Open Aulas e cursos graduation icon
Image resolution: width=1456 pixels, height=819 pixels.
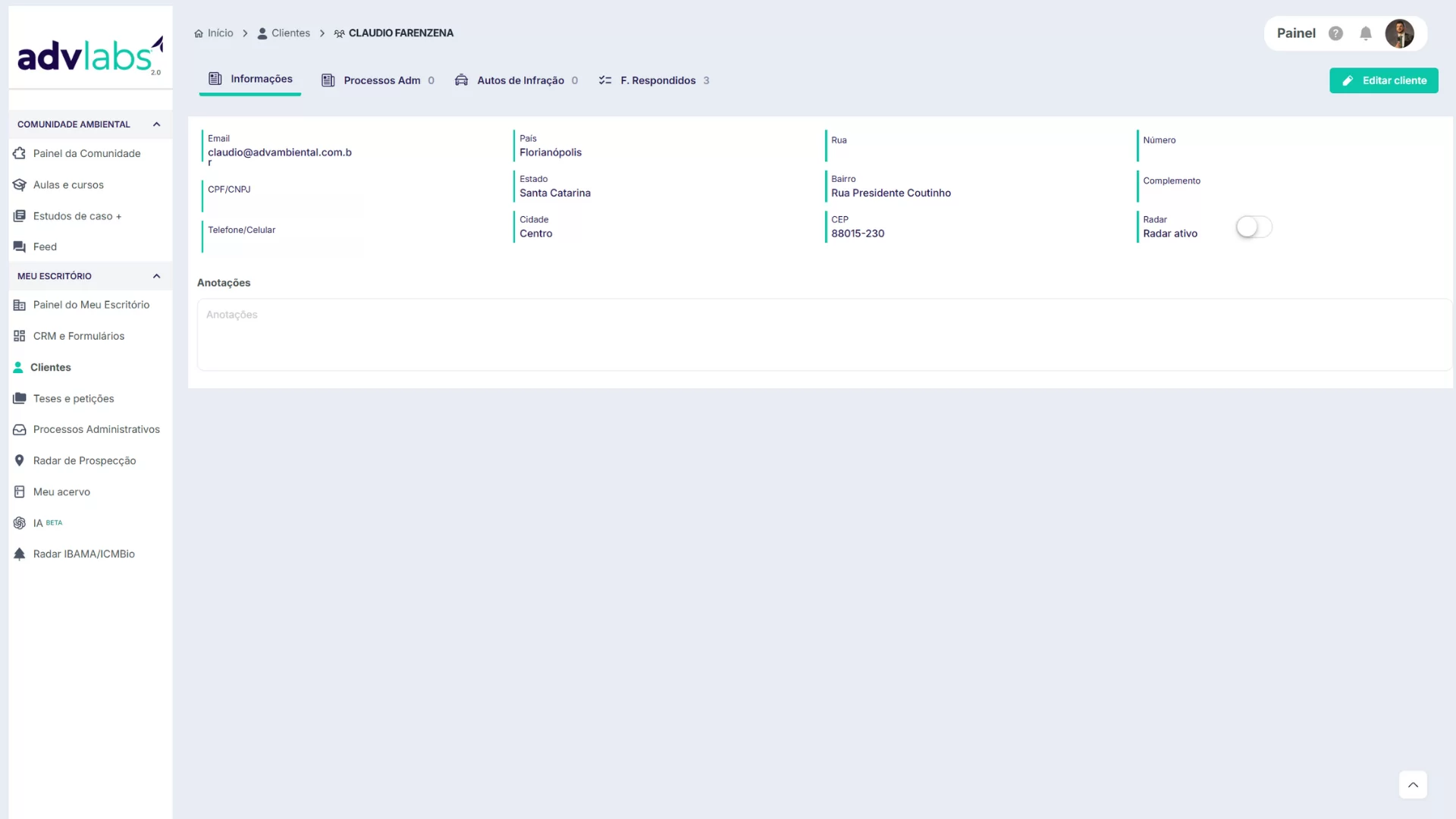(x=20, y=185)
